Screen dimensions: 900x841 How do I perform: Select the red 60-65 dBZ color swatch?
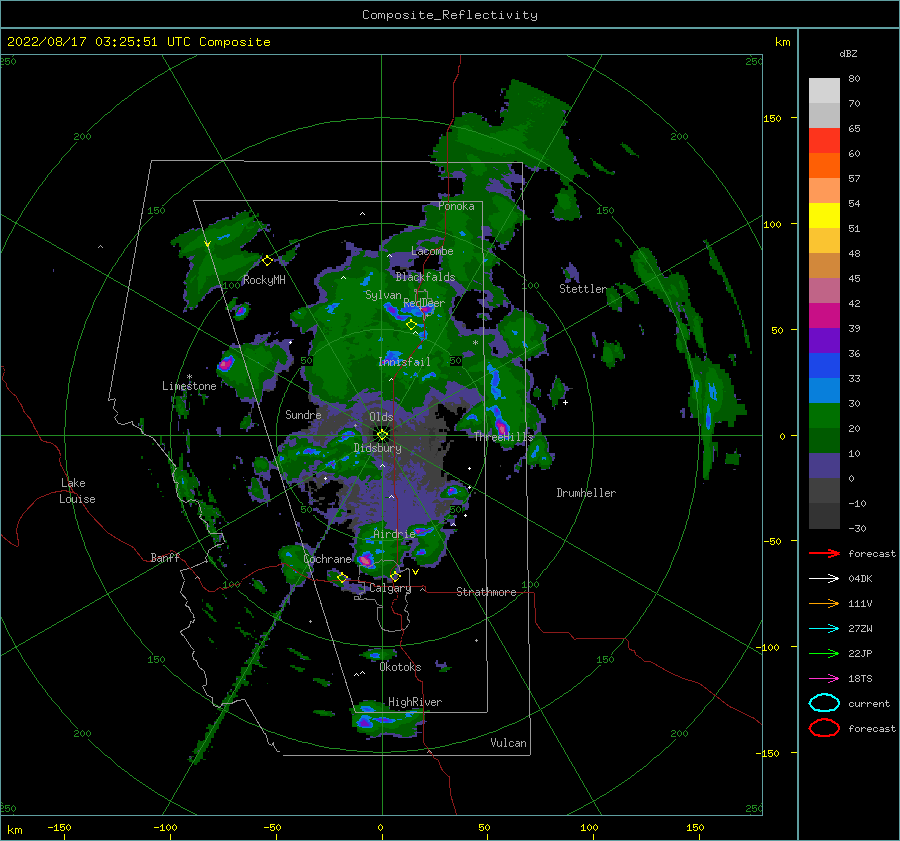824,140
